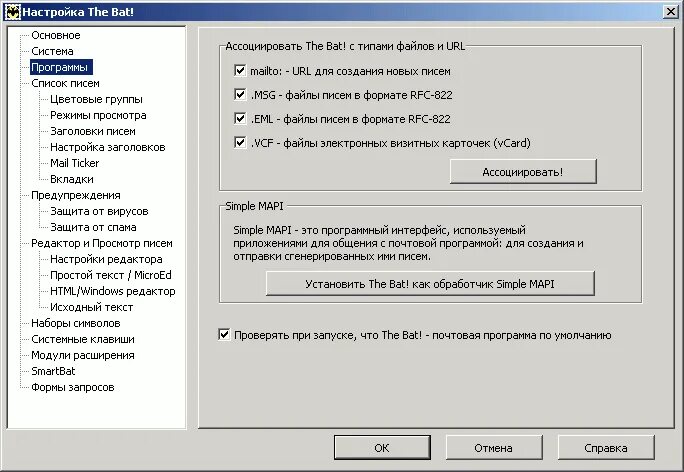Select Простой текст / MicroEd item
Image resolution: width=684 pixels, height=472 pixels.
111,275
